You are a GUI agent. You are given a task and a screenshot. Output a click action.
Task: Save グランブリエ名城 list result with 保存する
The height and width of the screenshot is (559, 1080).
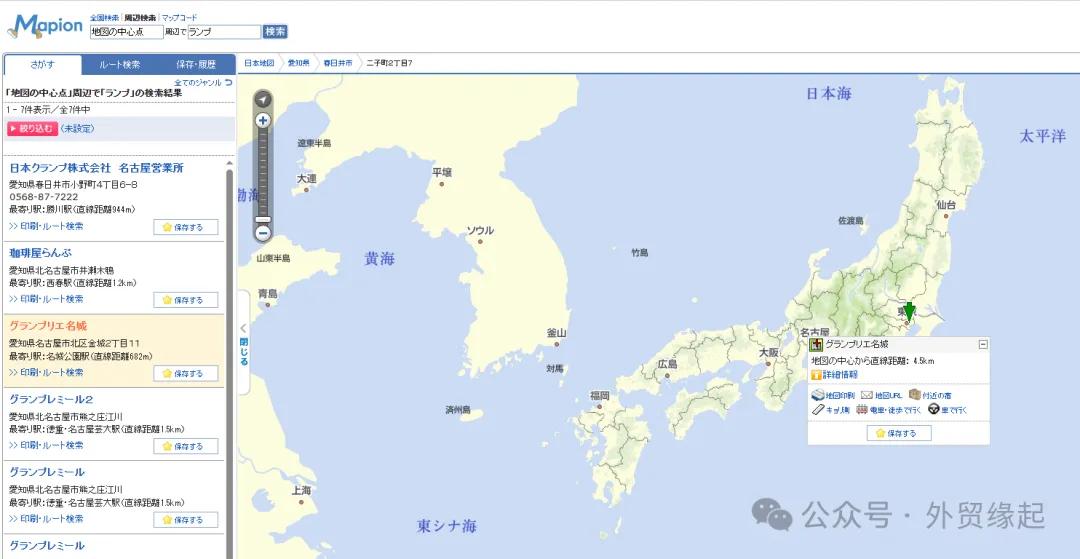tap(186, 373)
